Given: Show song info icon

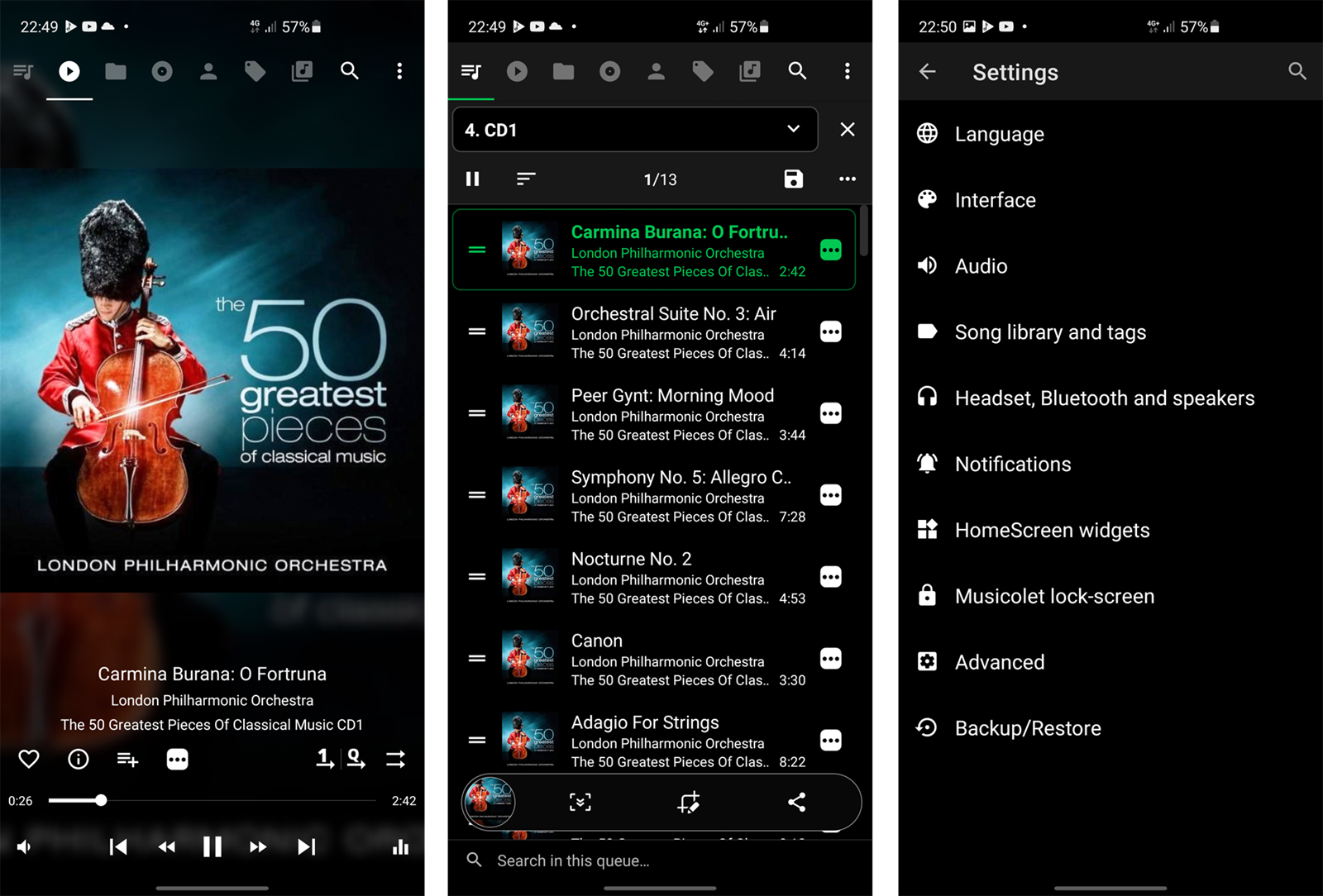Looking at the screenshot, I should click(79, 759).
